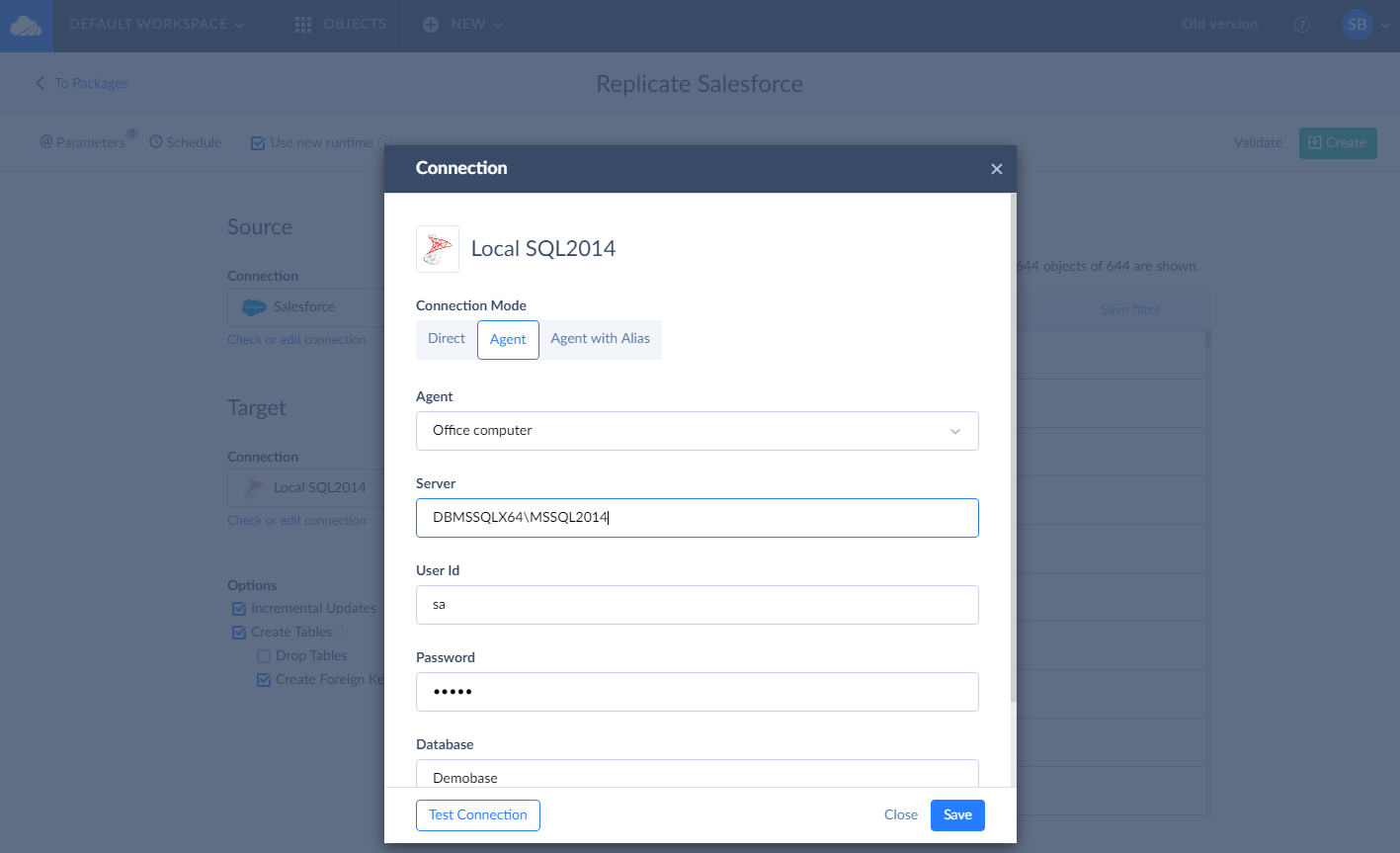Toggle the Use new runtime checkbox

[x=258, y=142]
